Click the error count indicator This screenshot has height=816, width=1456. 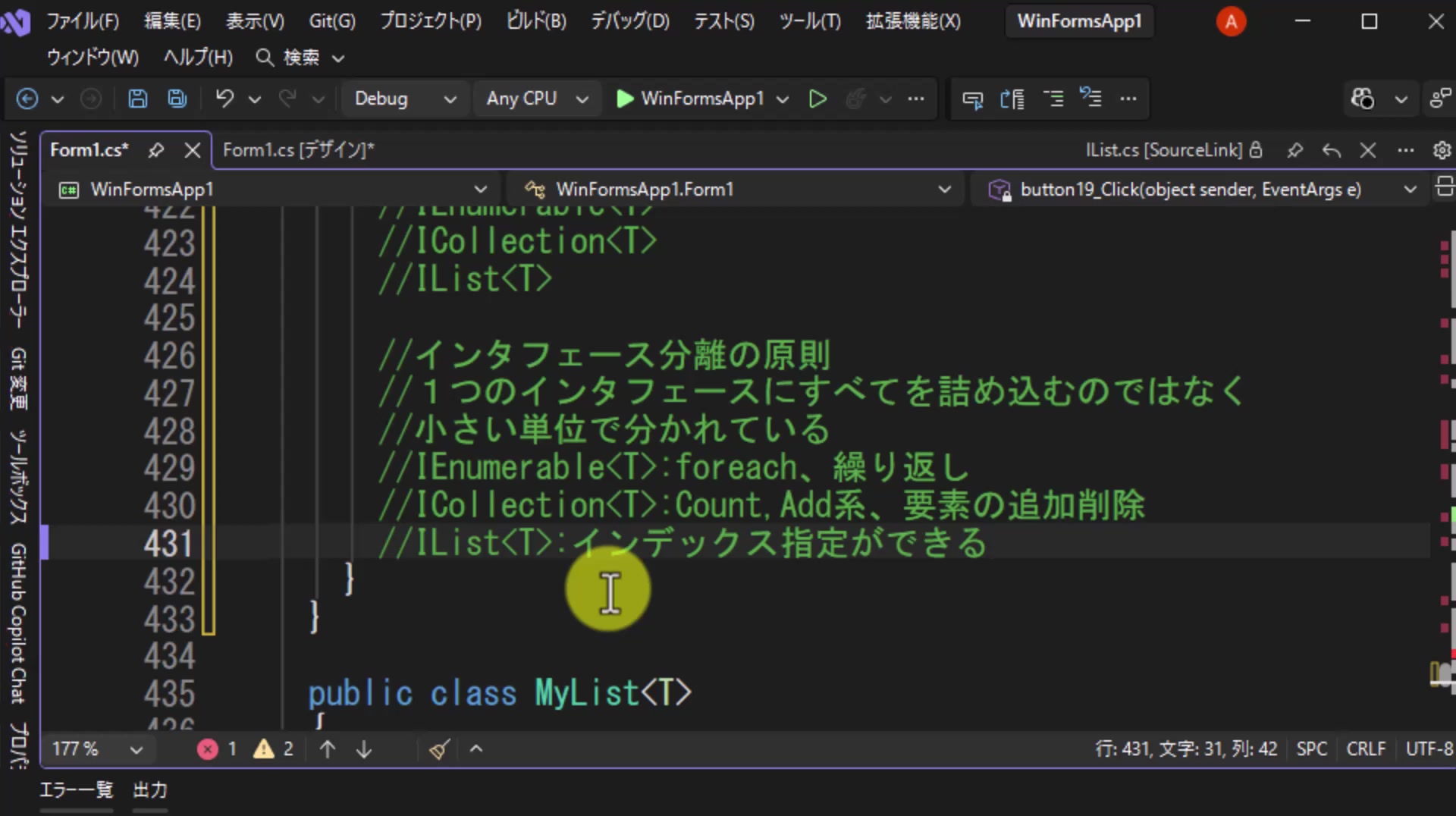[217, 749]
